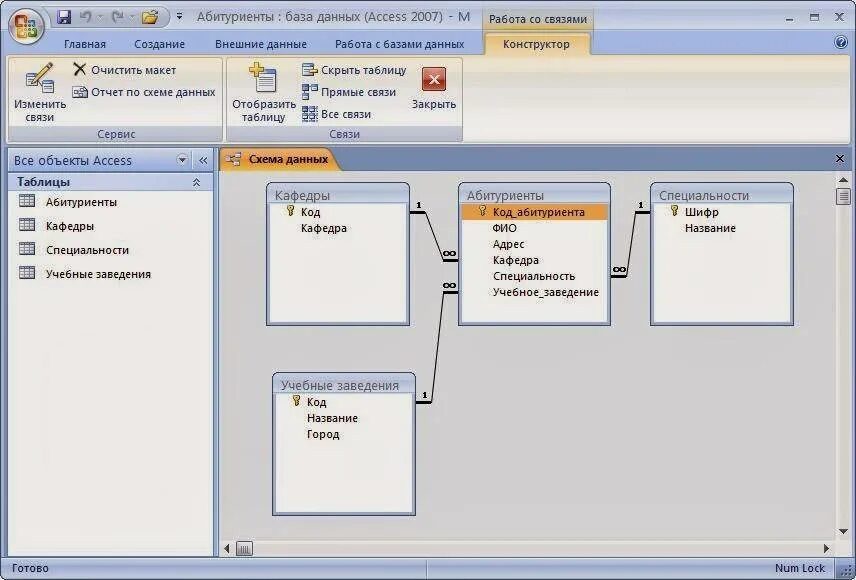
Task: Click Отчет по схеме данных
Action: [144, 92]
